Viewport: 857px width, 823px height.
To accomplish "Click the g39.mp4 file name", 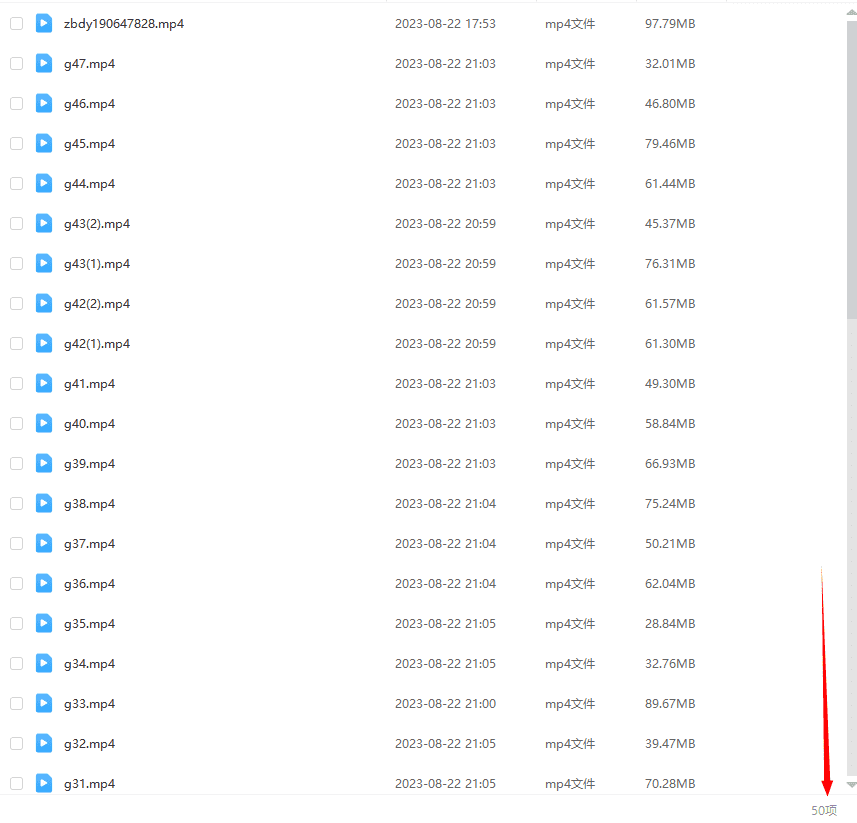I will point(89,464).
